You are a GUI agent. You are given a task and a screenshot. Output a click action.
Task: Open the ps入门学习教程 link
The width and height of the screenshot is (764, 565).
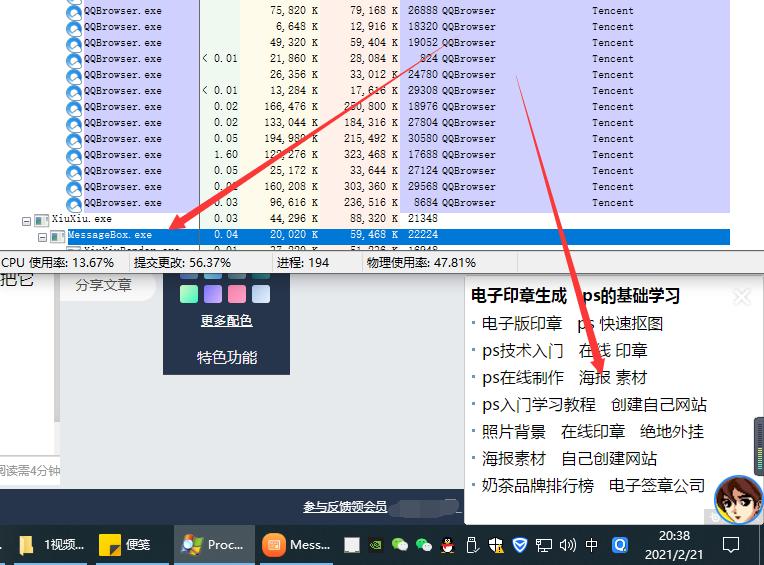(539, 405)
